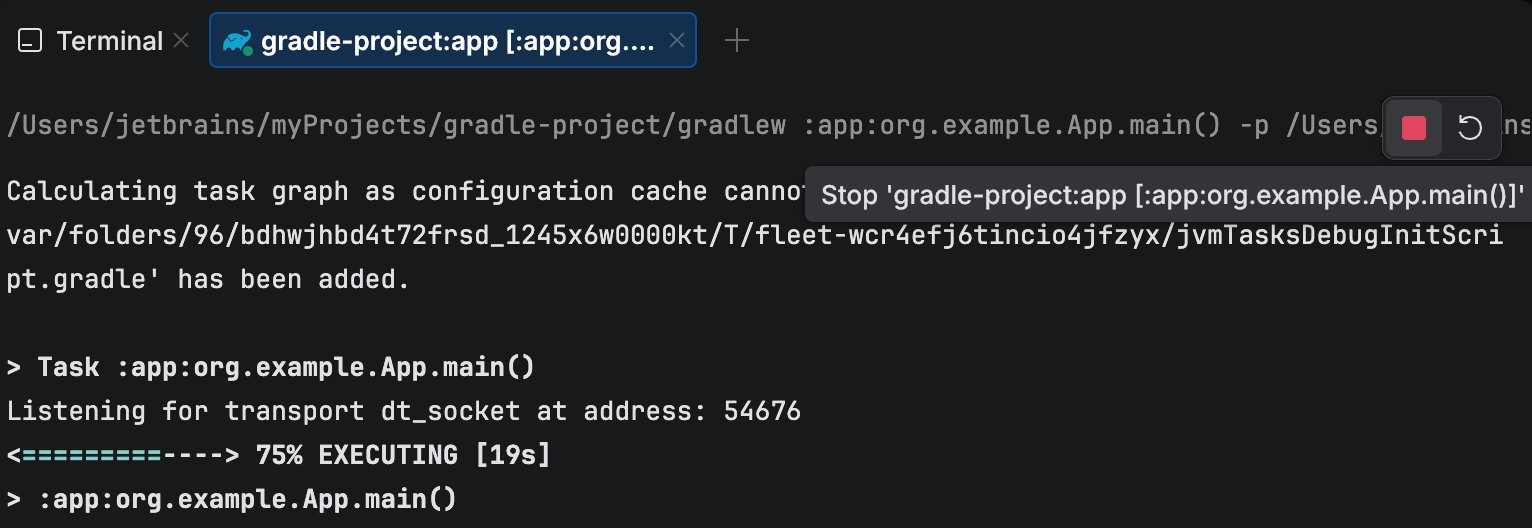Rerun the gradle-project:app configuration
The image size is (1532, 528).
[x=1469, y=128]
